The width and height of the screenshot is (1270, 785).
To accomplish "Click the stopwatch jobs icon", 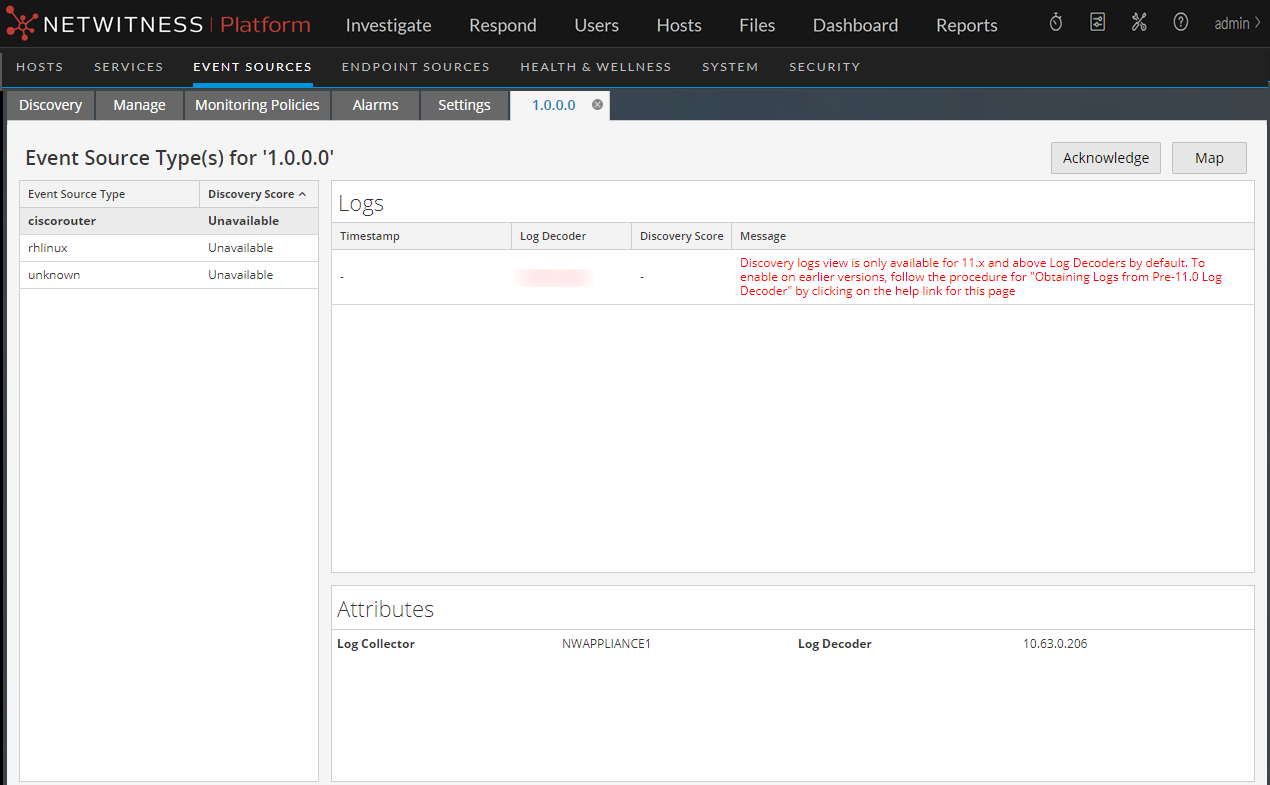I will click(1056, 23).
